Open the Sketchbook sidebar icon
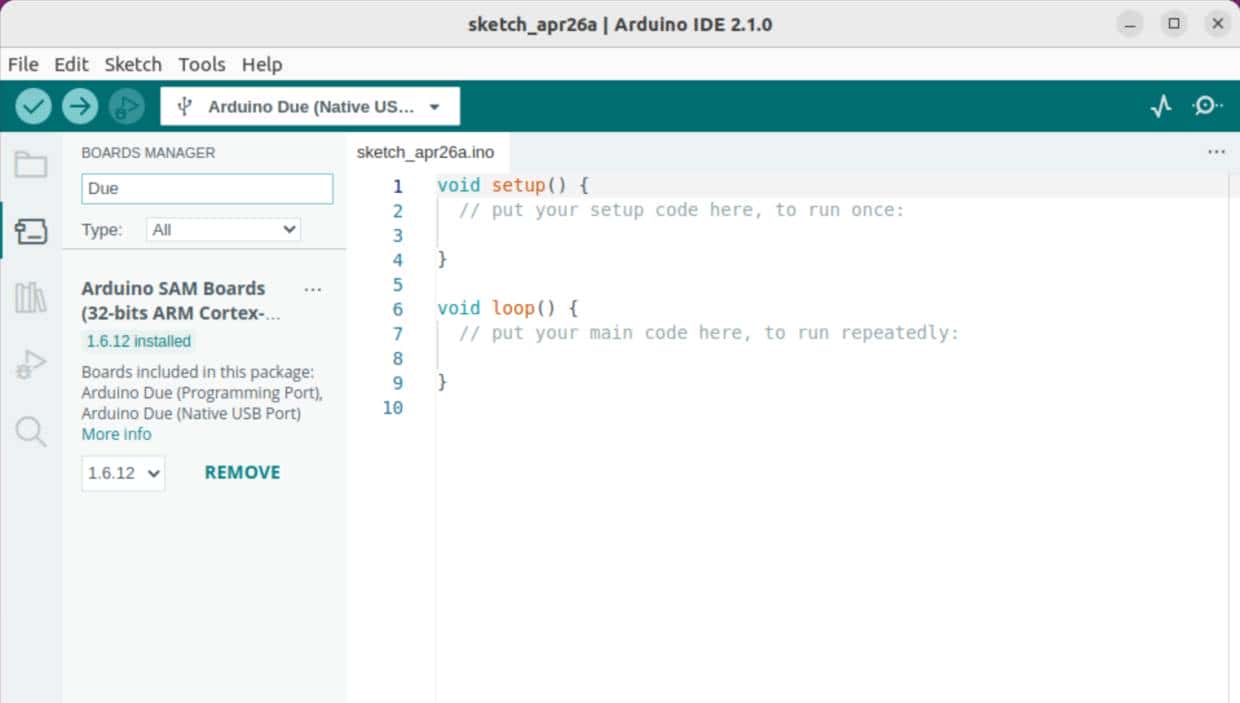 click(x=29, y=164)
